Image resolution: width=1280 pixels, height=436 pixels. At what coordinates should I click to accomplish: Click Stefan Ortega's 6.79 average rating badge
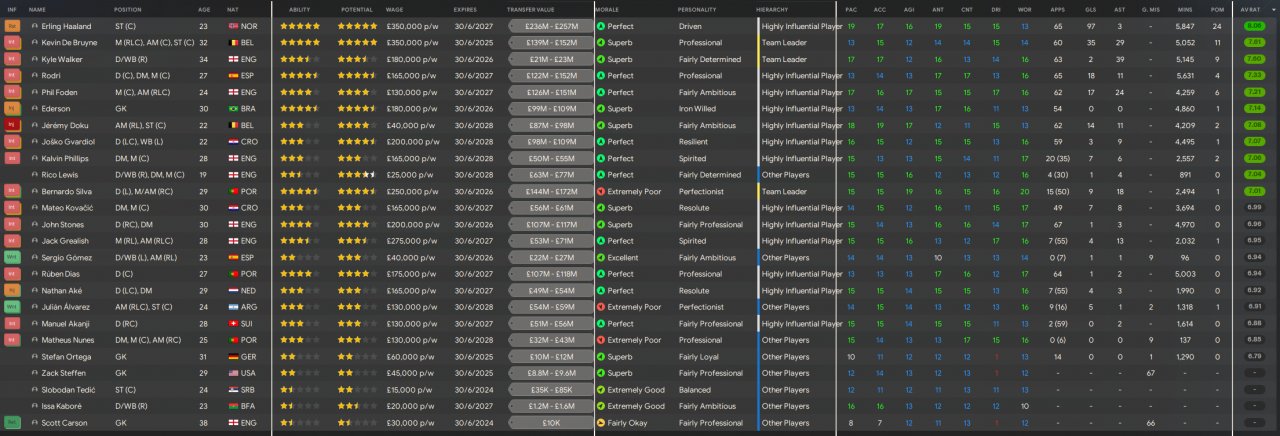coord(1254,357)
